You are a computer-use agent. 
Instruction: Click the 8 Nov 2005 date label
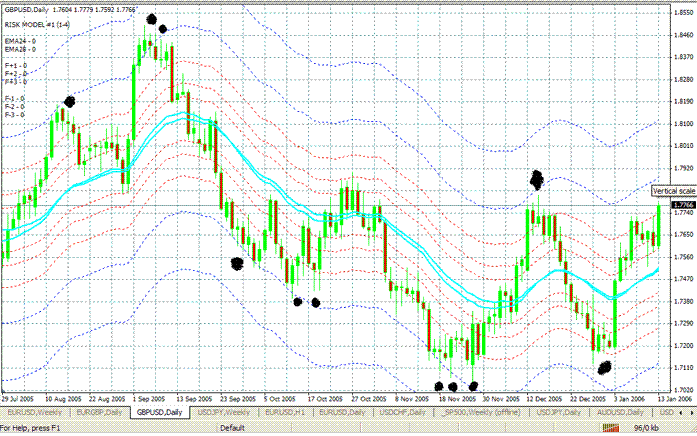(x=412, y=399)
